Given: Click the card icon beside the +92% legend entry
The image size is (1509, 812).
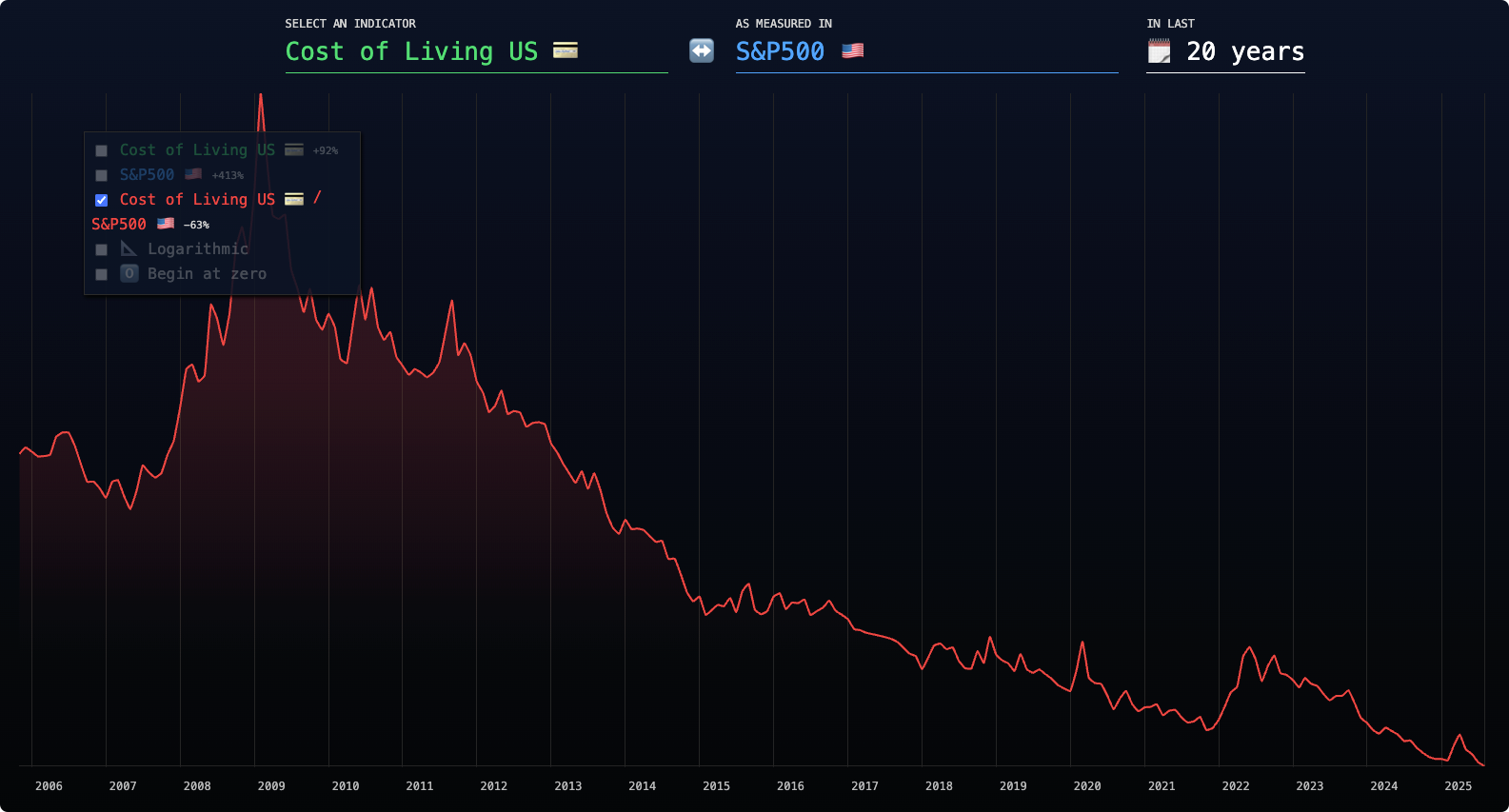Looking at the screenshot, I should (x=294, y=149).
